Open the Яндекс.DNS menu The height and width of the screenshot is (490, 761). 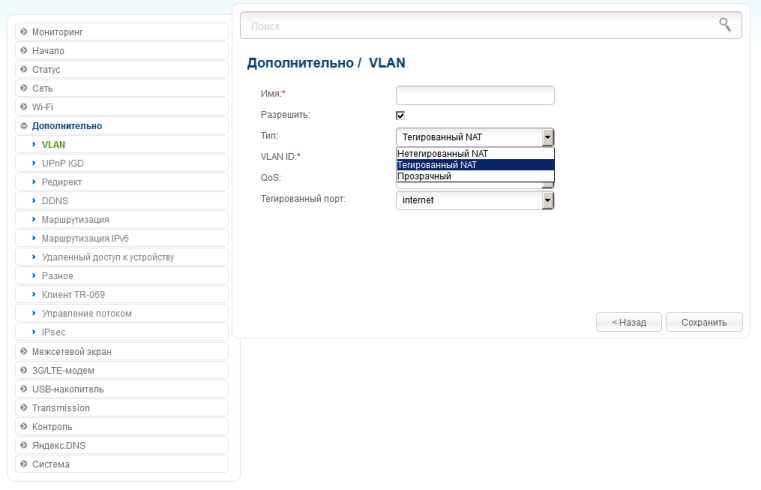[x=122, y=445]
